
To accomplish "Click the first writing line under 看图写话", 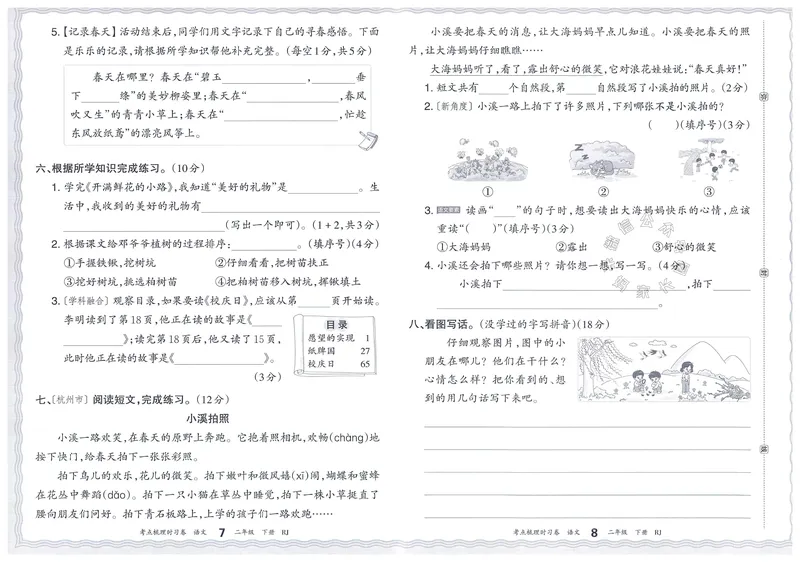I will (587, 426).
